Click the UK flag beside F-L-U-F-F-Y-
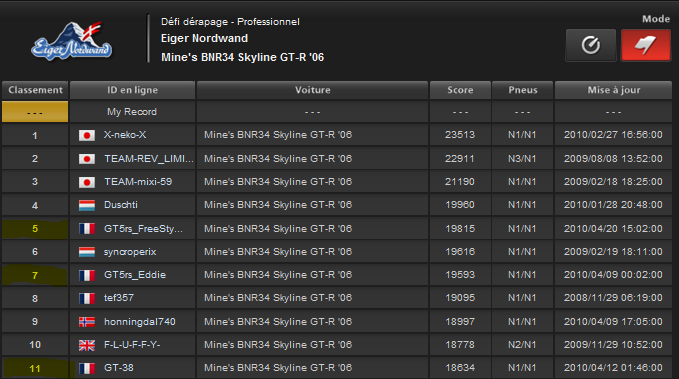 pyautogui.click(x=87, y=345)
